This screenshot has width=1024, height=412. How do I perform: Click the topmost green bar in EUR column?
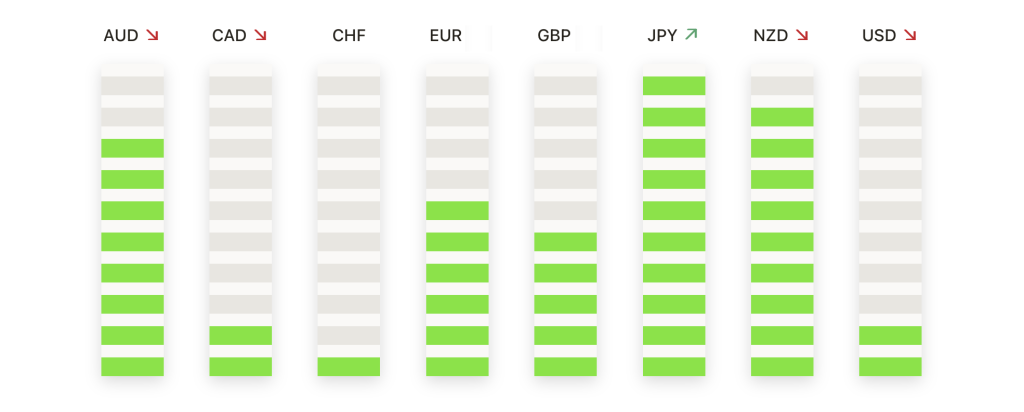click(457, 210)
